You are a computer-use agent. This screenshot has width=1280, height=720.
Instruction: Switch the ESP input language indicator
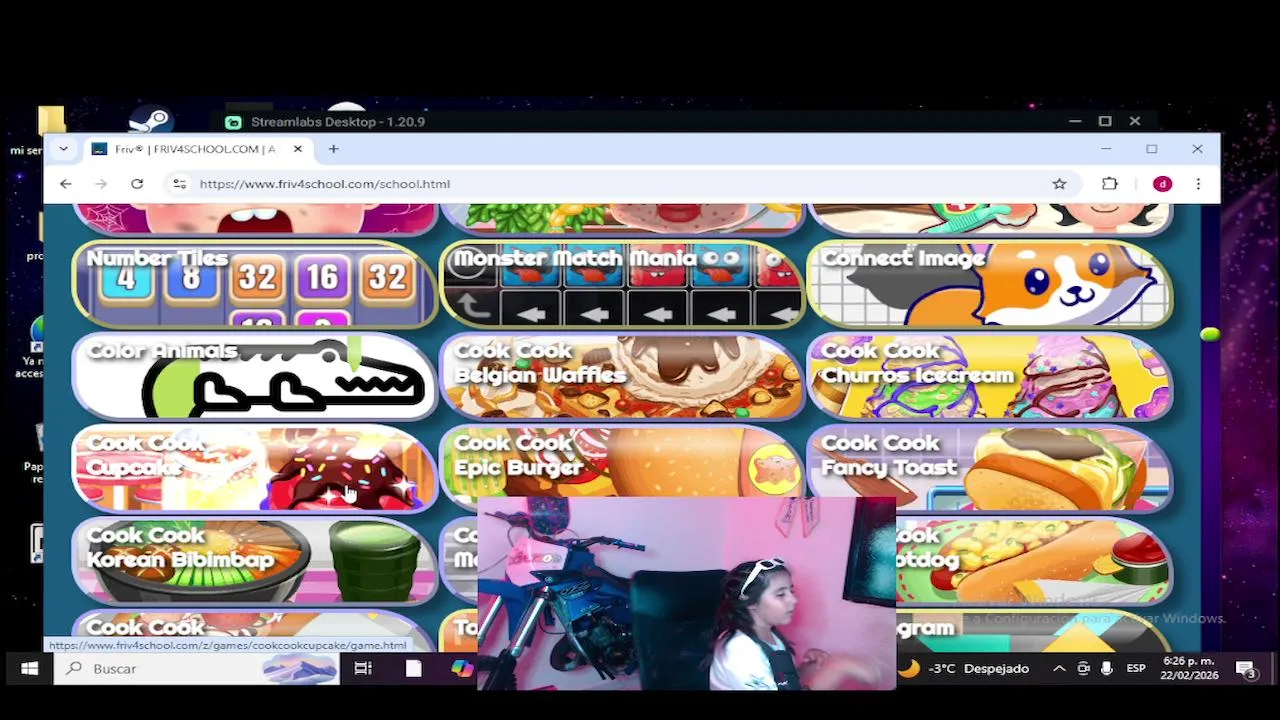[x=1136, y=668]
